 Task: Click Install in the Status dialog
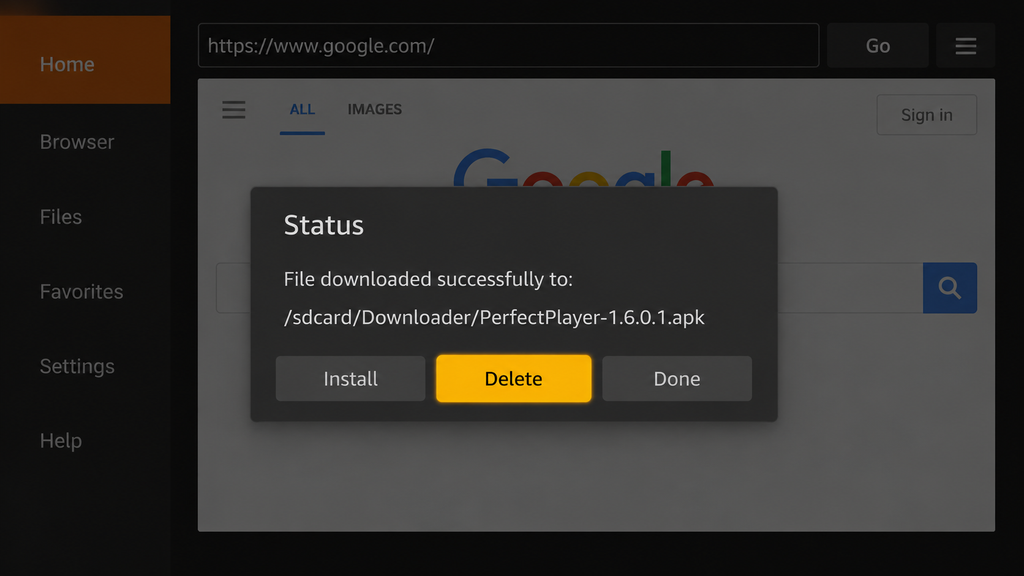350,379
